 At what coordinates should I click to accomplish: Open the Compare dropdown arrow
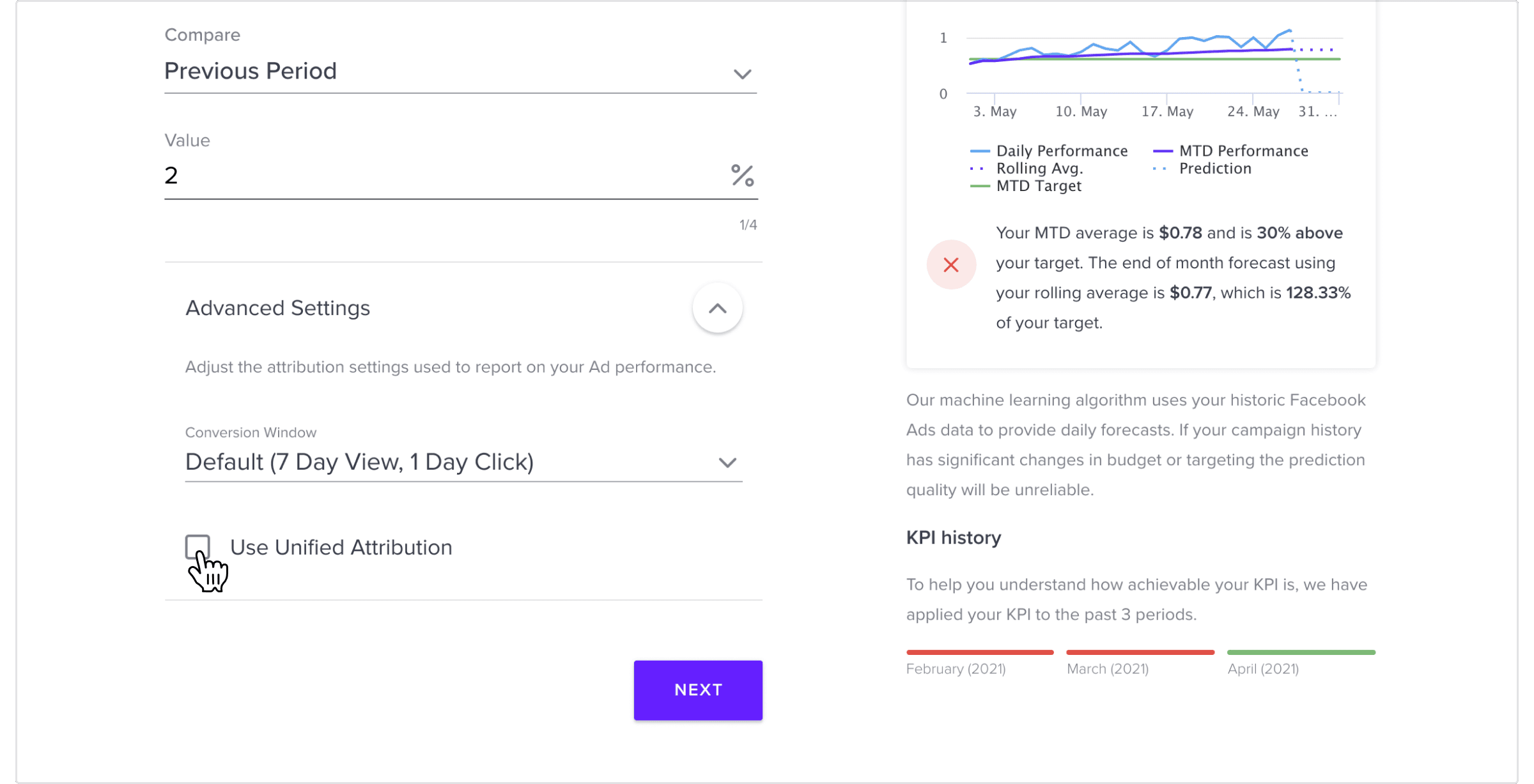pyautogui.click(x=742, y=74)
